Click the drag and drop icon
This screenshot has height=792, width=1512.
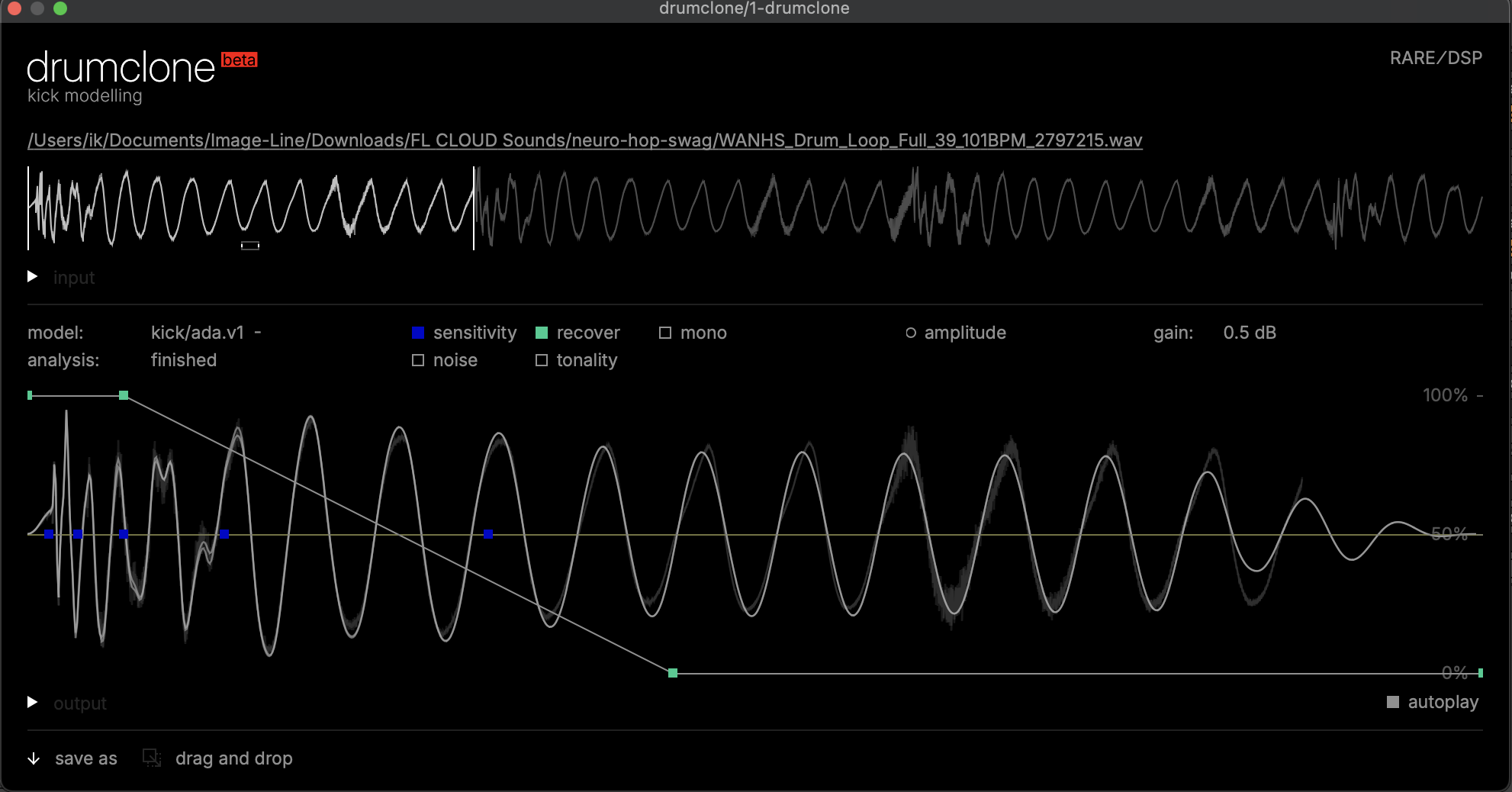tap(152, 758)
